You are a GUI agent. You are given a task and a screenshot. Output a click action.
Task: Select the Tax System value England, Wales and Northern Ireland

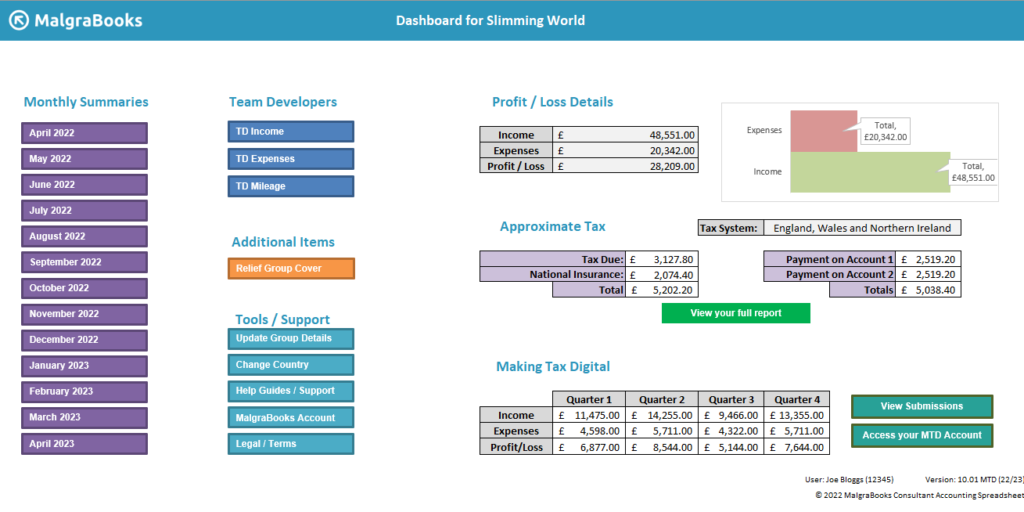tap(862, 228)
